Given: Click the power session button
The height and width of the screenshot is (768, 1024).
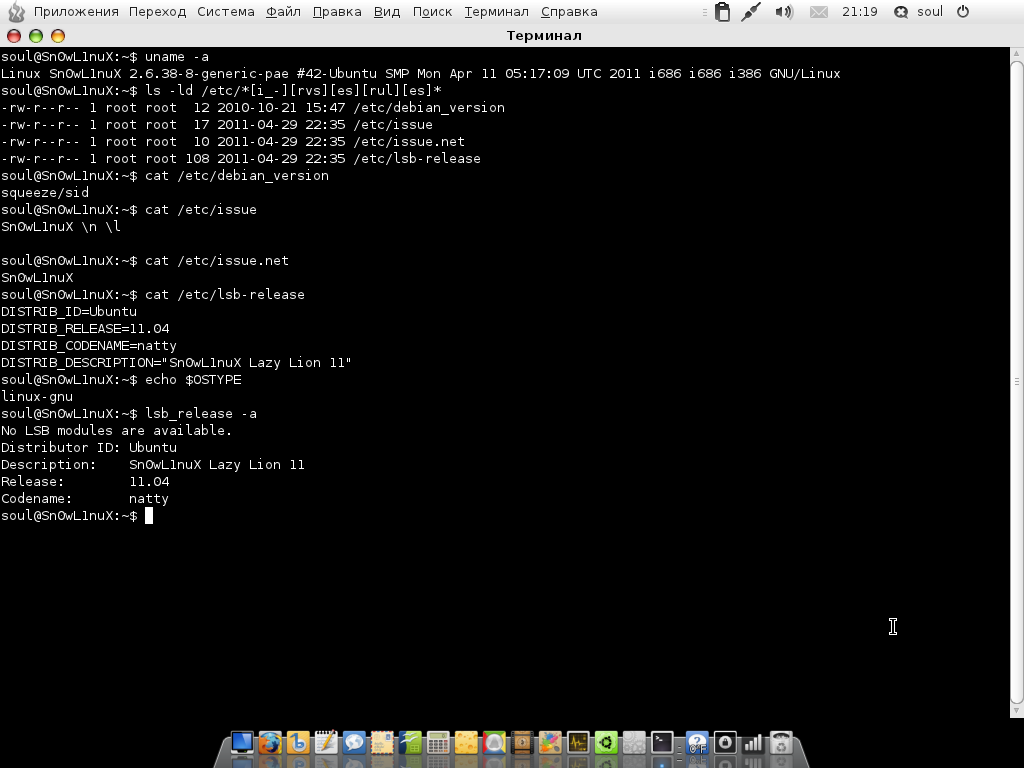Looking at the screenshot, I should 963,12.
